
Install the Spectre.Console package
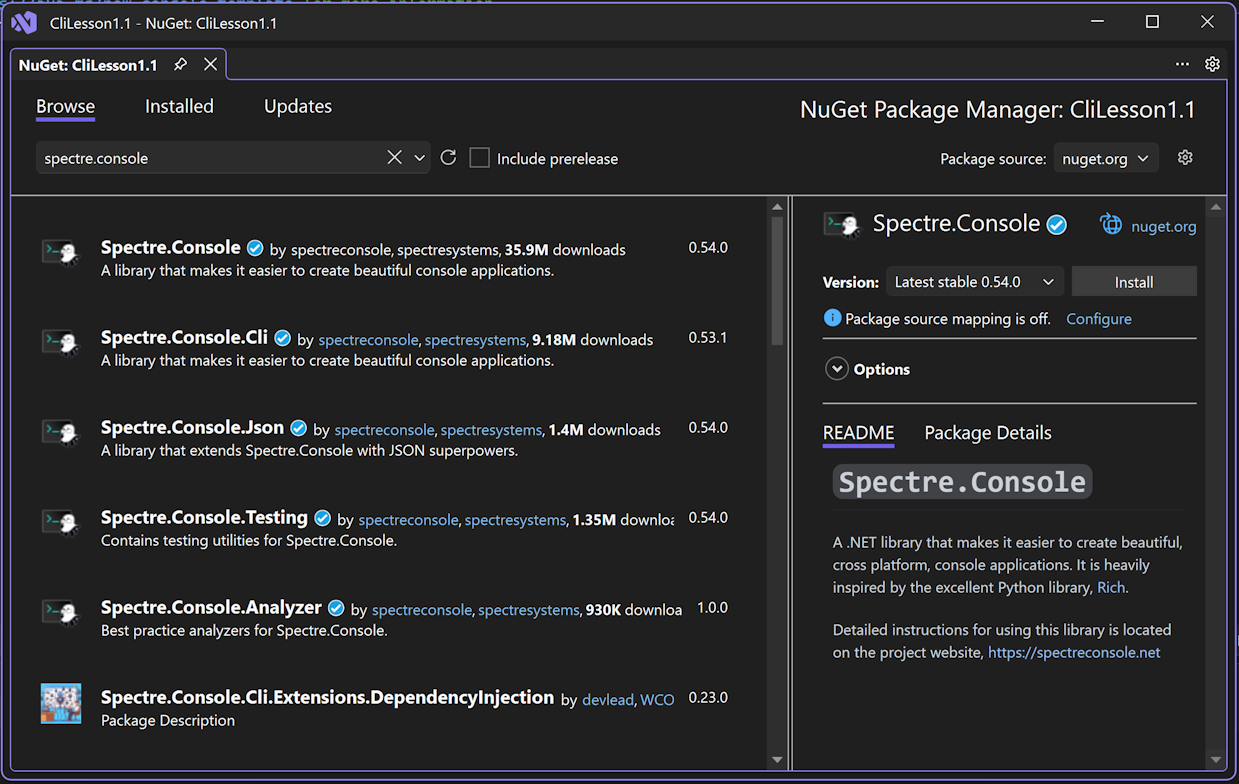(x=1134, y=281)
